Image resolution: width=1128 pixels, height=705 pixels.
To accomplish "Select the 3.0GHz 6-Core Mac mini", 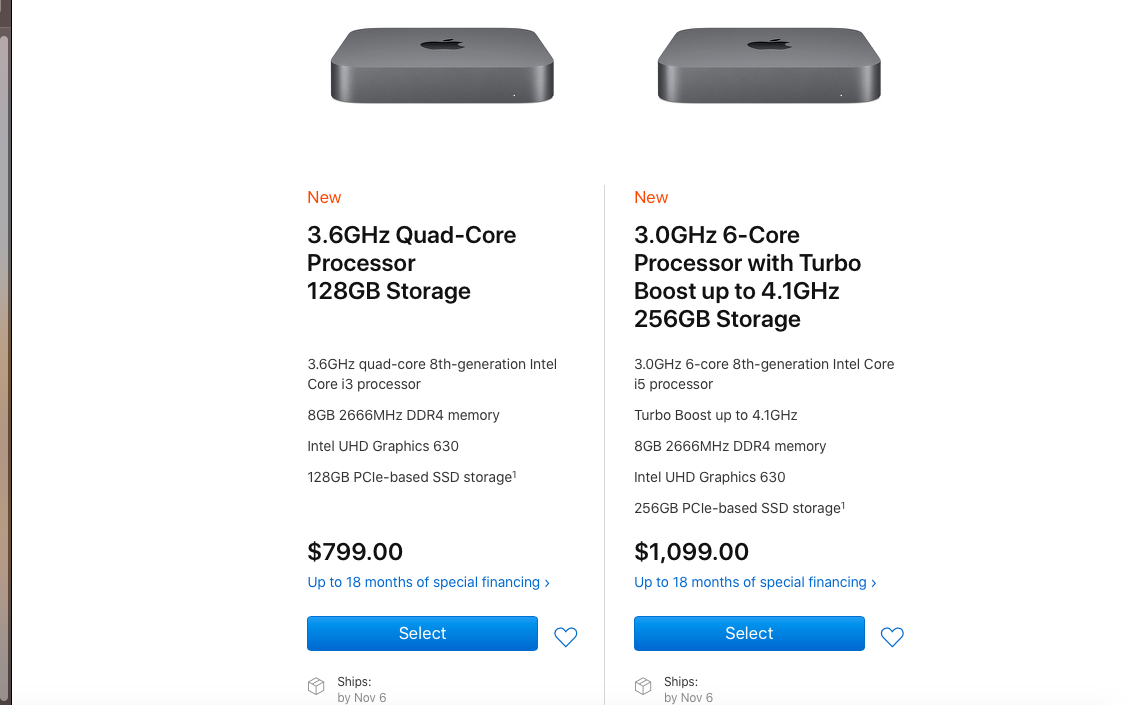I will (x=749, y=634).
